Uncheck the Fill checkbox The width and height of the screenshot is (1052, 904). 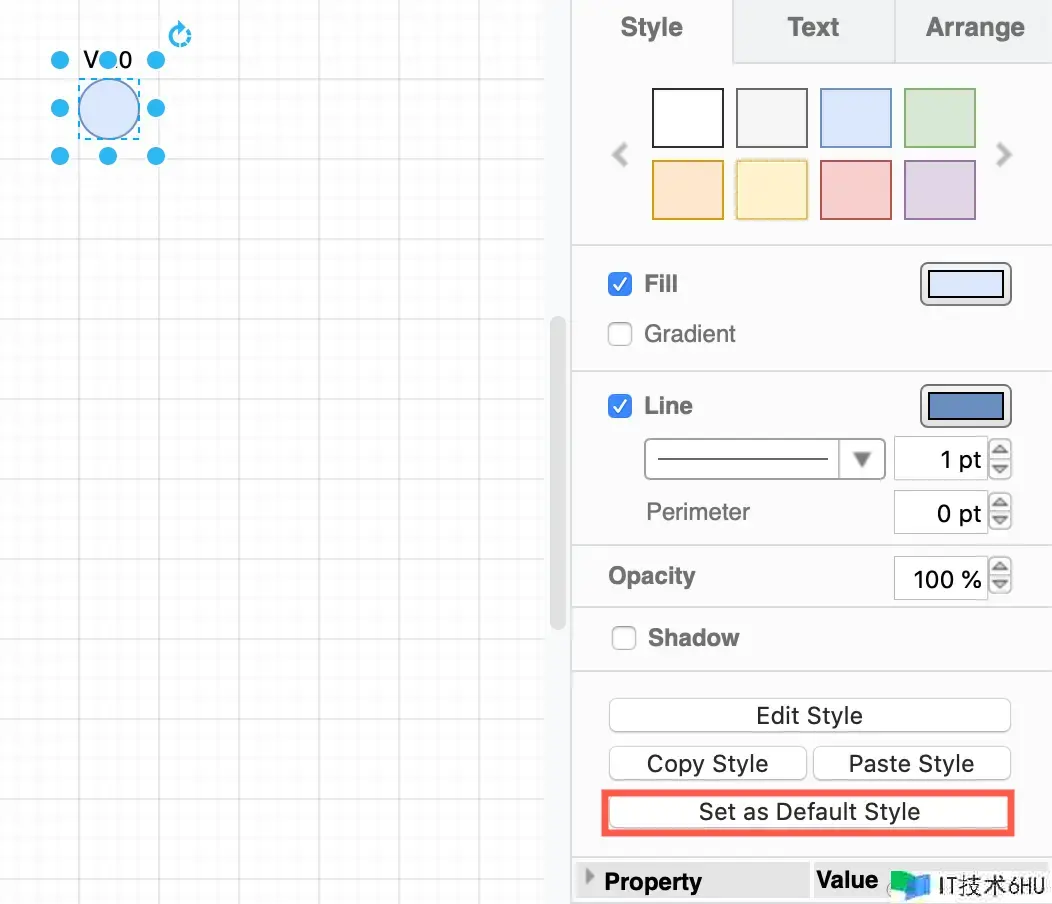621,284
